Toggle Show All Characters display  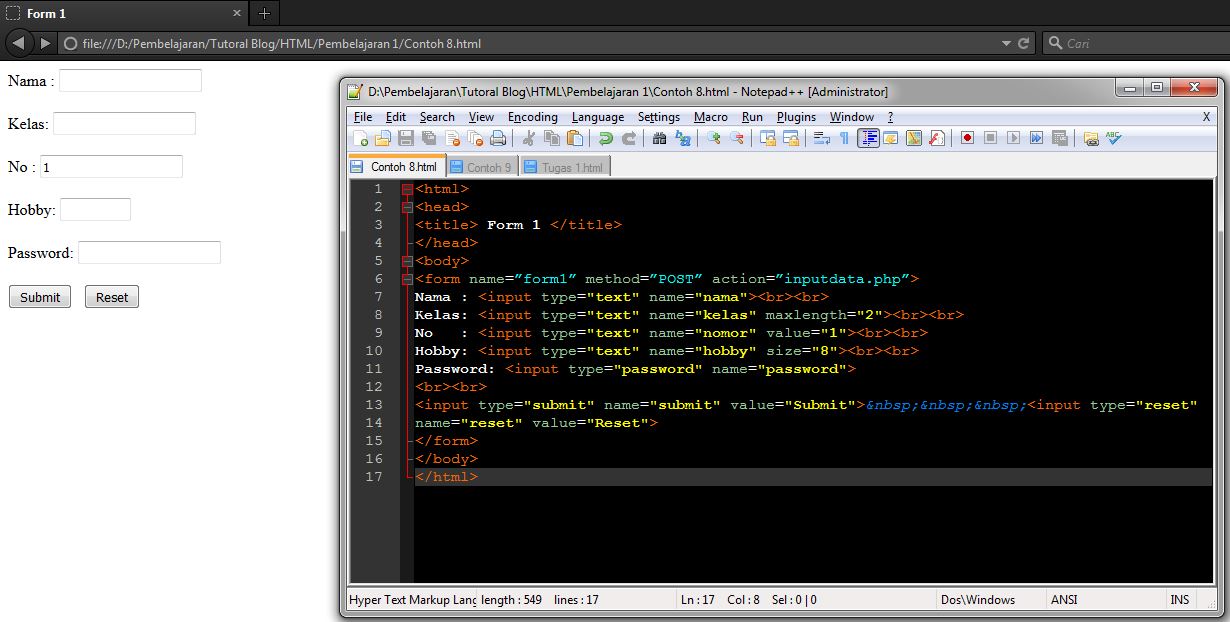point(843,138)
